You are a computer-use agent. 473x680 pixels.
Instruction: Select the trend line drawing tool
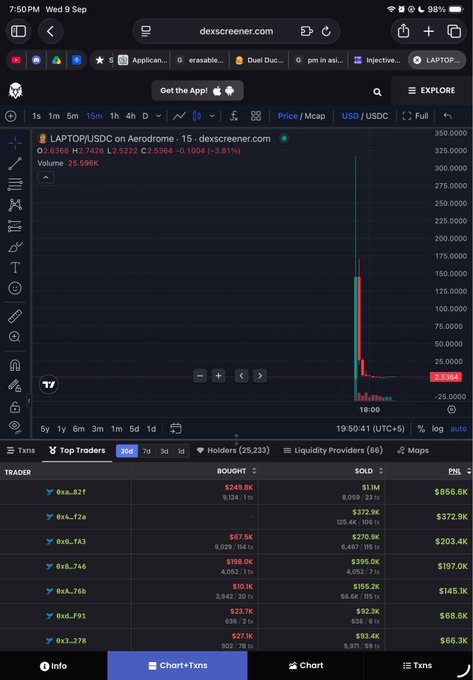point(15,163)
